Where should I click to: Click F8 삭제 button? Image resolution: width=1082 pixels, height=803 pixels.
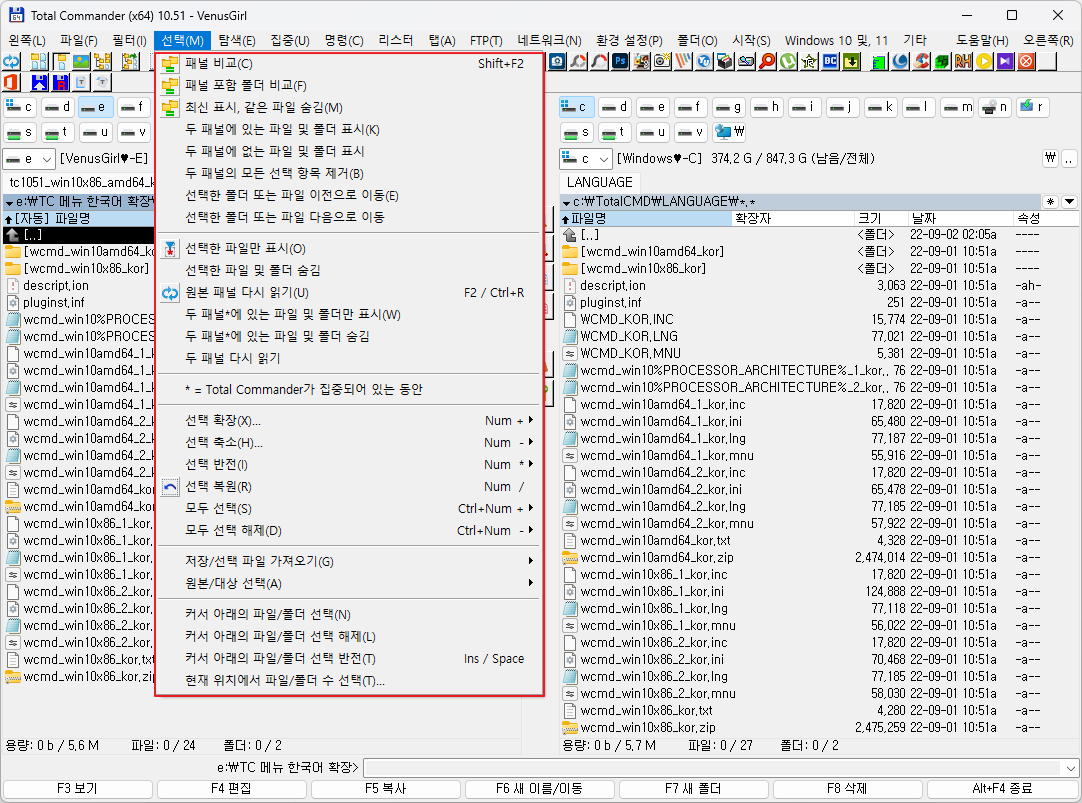[x=847, y=789]
